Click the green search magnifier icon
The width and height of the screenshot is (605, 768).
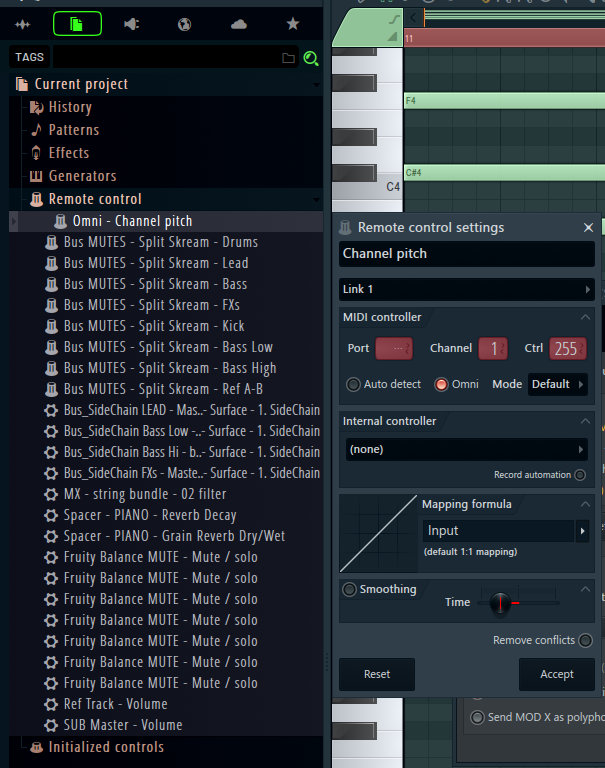310,58
